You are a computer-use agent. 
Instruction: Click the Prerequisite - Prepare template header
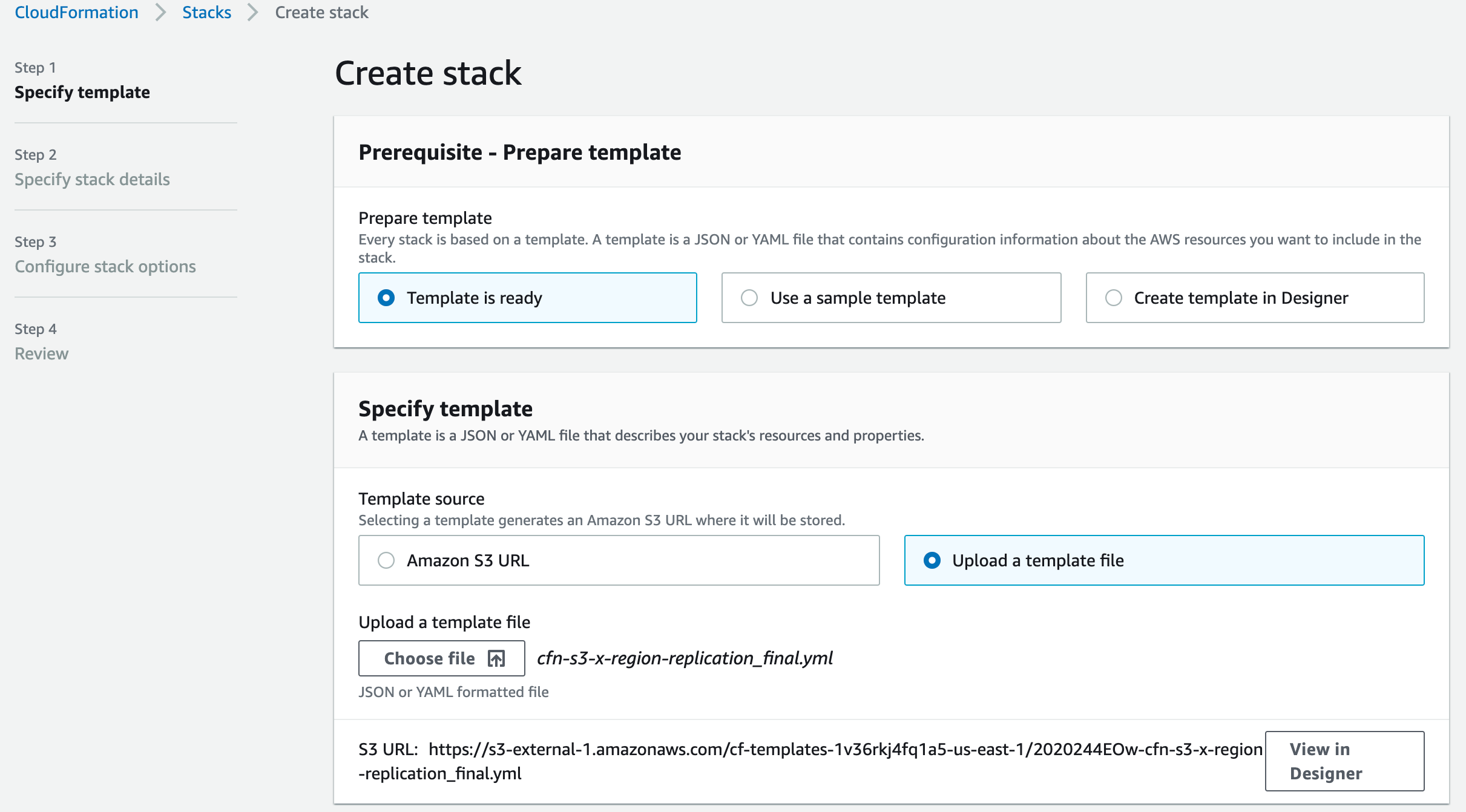[x=519, y=152]
